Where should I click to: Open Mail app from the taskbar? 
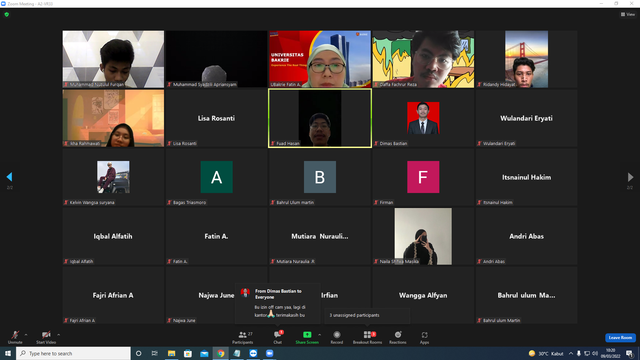click(x=204, y=353)
